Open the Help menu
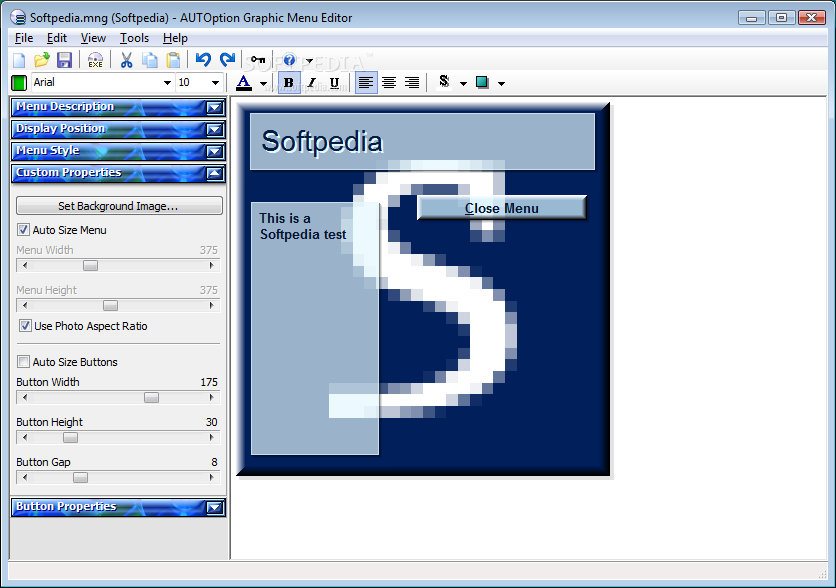The width and height of the screenshot is (836, 588). (x=175, y=38)
